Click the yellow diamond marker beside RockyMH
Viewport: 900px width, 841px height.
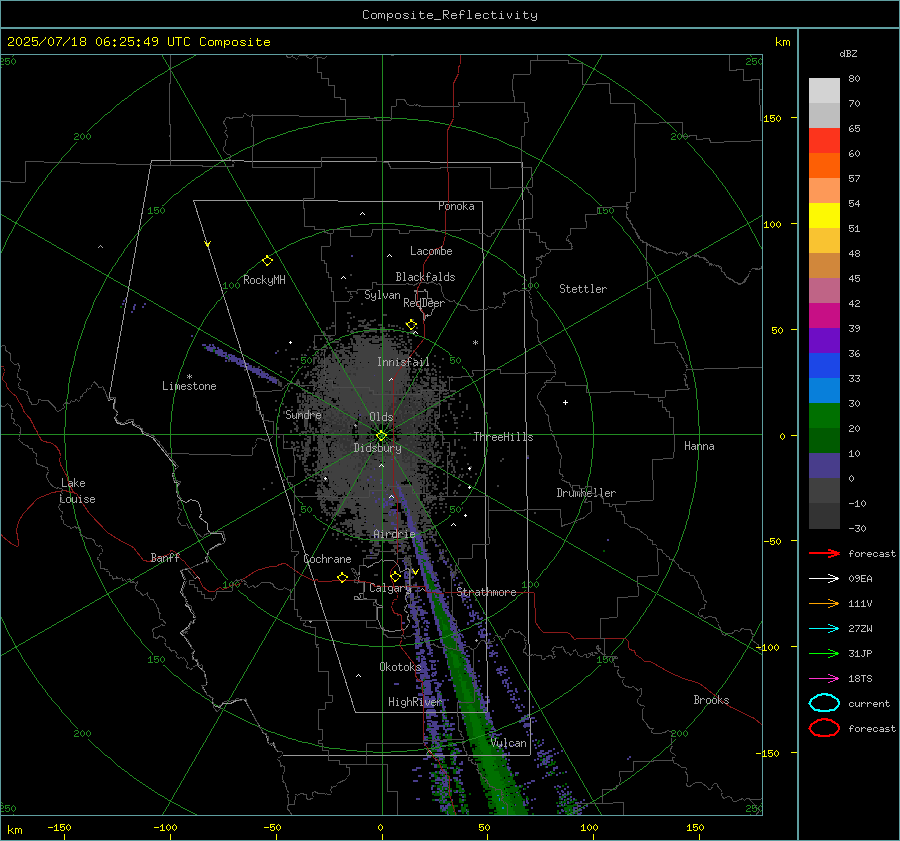point(267,261)
